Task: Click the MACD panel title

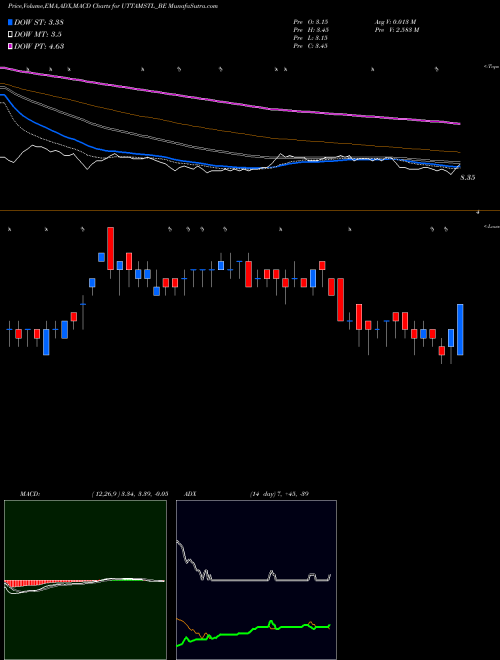Action: [30, 494]
